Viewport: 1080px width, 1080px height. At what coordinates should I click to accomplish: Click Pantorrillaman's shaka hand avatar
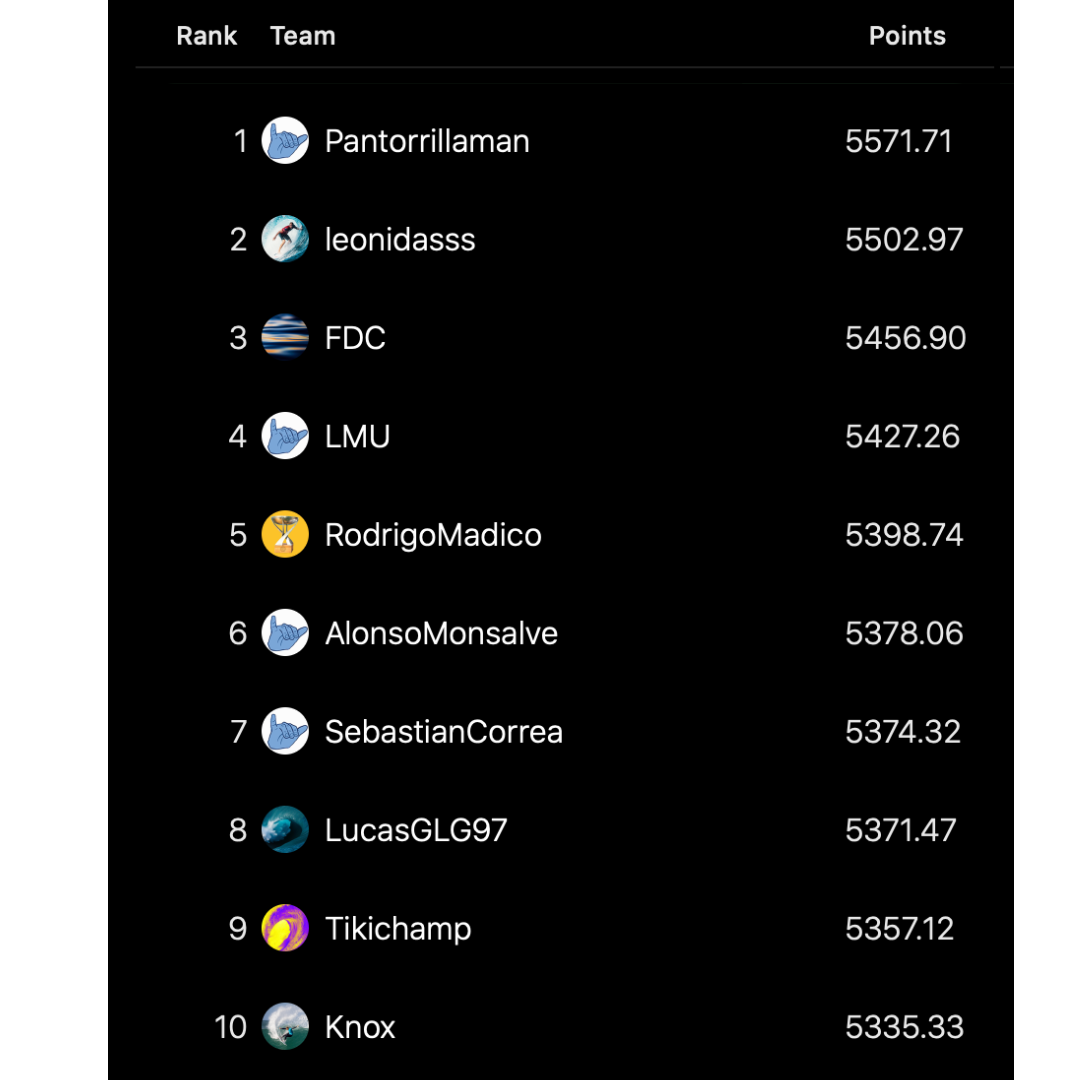click(285, 141)
